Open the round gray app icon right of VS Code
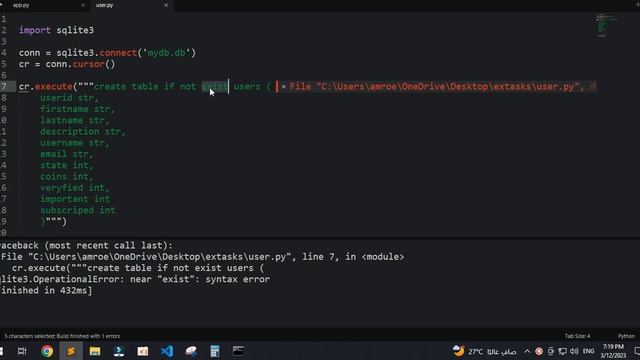This screenshot has height=360, width=640. 191,351
